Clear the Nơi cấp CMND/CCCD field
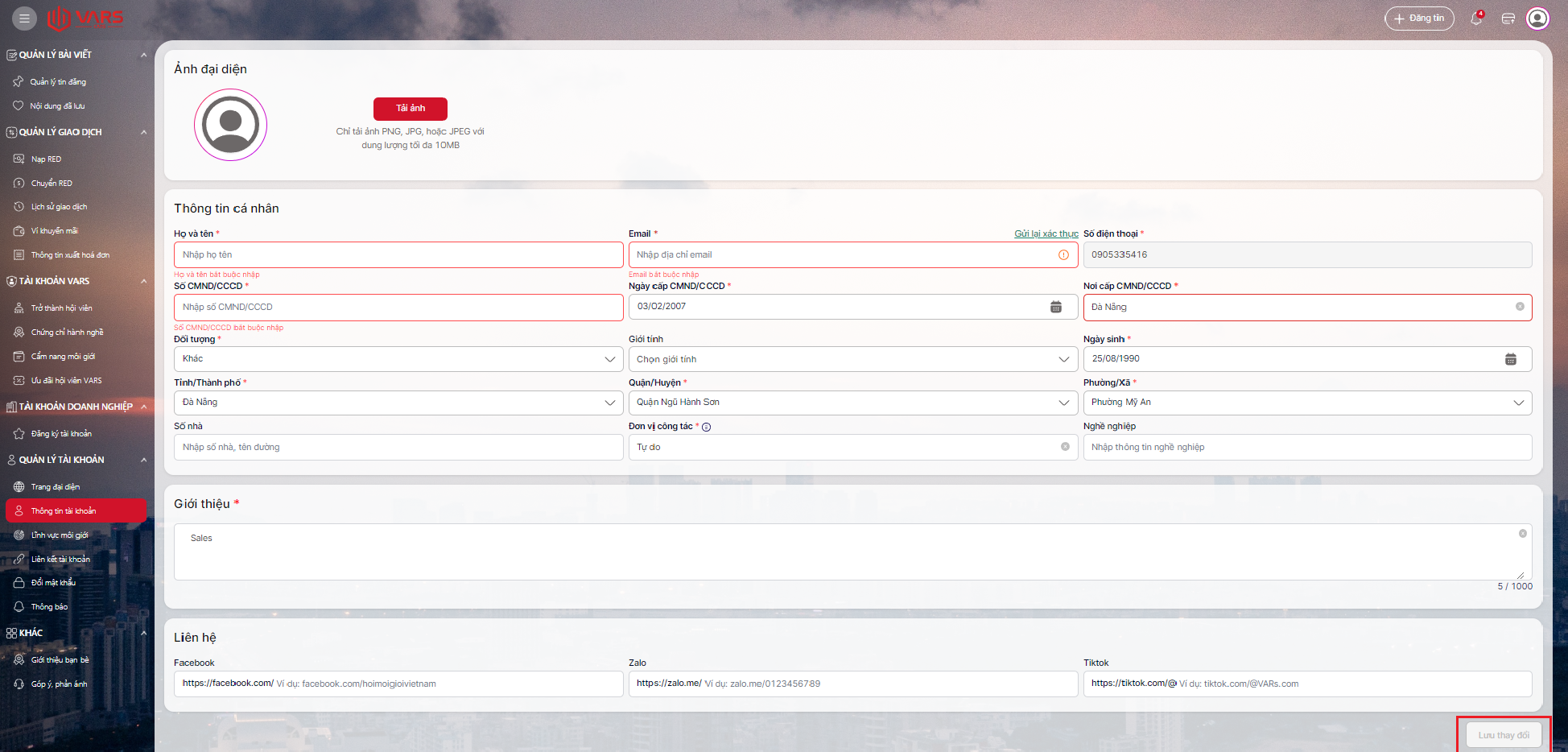The image size is (1568, 752). 1520,307
